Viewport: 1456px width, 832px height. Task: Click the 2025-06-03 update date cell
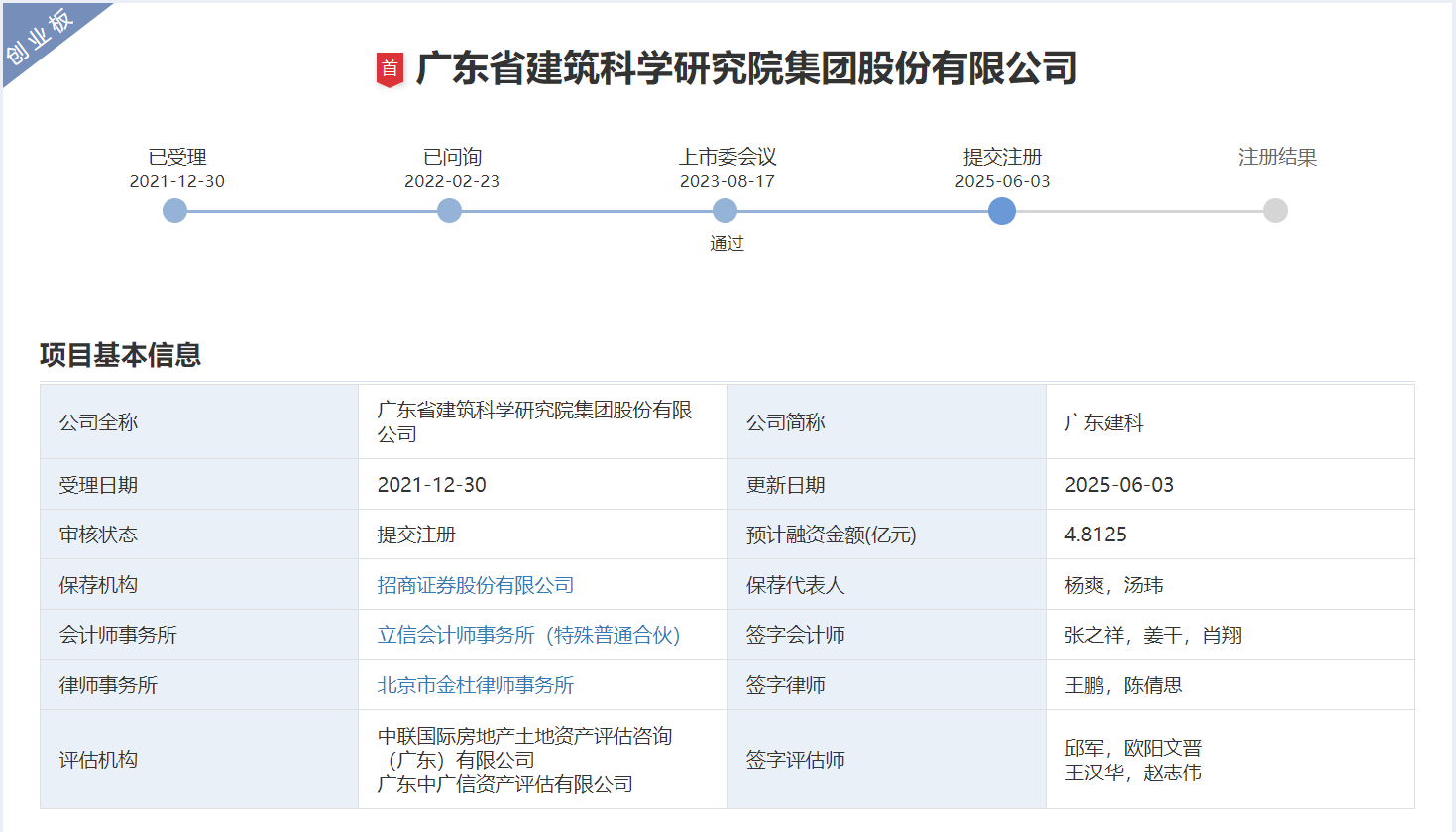1119,485
